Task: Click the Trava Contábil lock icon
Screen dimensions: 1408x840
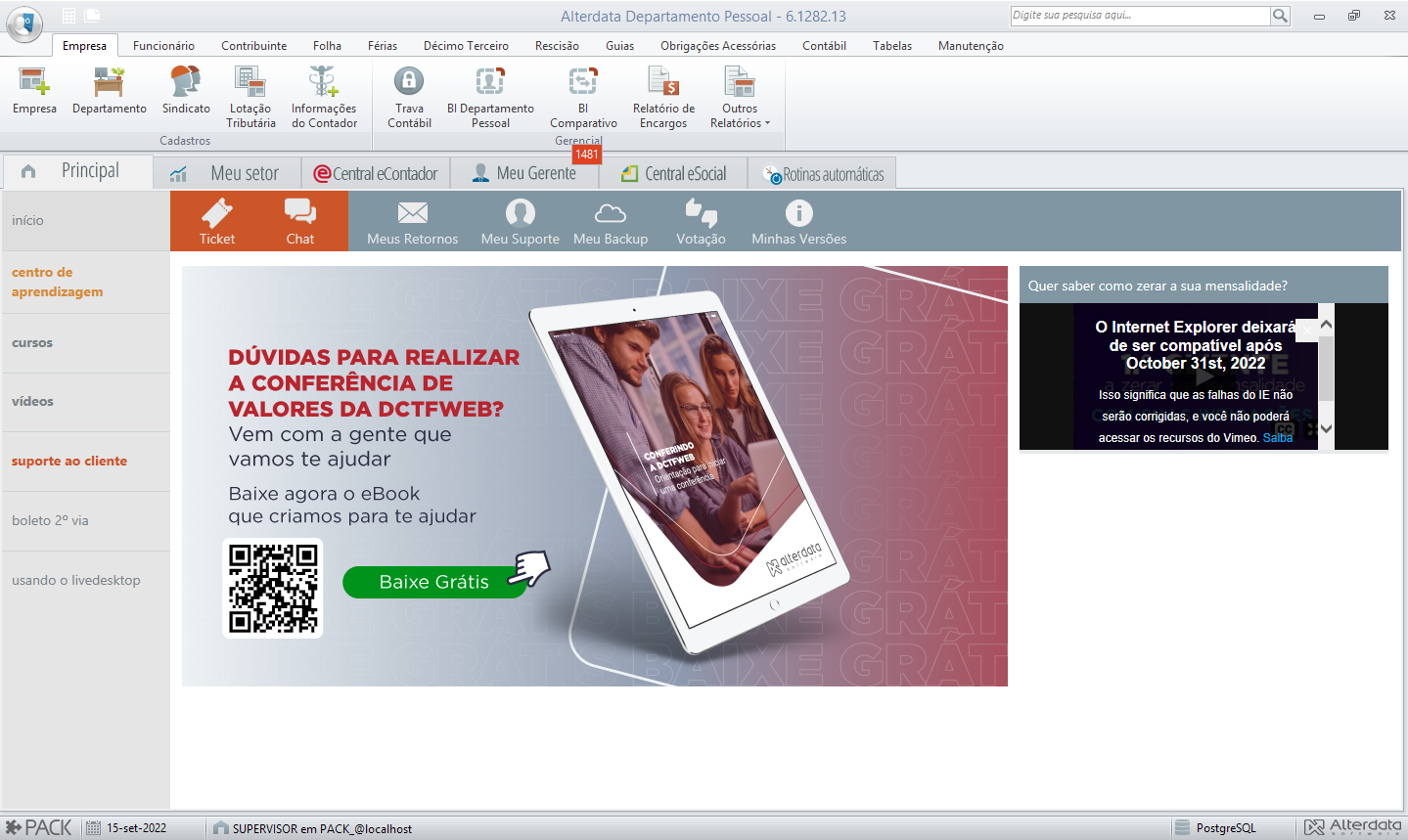Action: point(409,80)
